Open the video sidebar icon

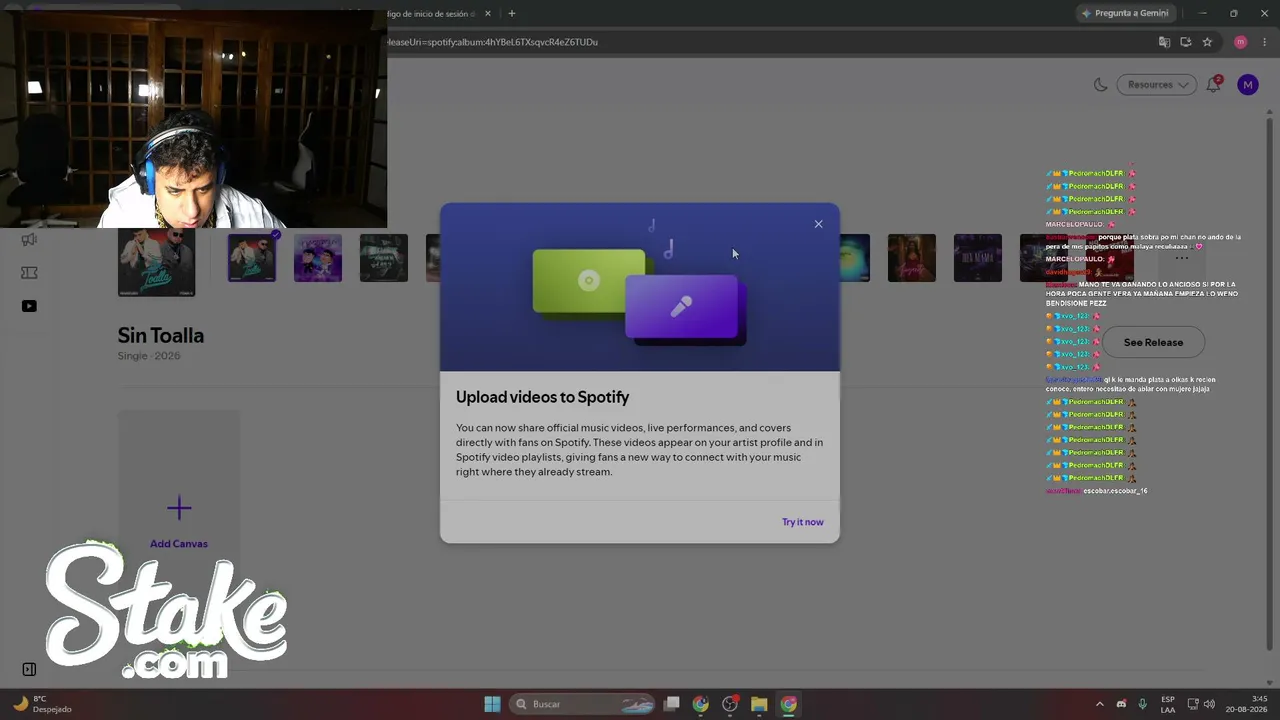click(x=29, y=306)
